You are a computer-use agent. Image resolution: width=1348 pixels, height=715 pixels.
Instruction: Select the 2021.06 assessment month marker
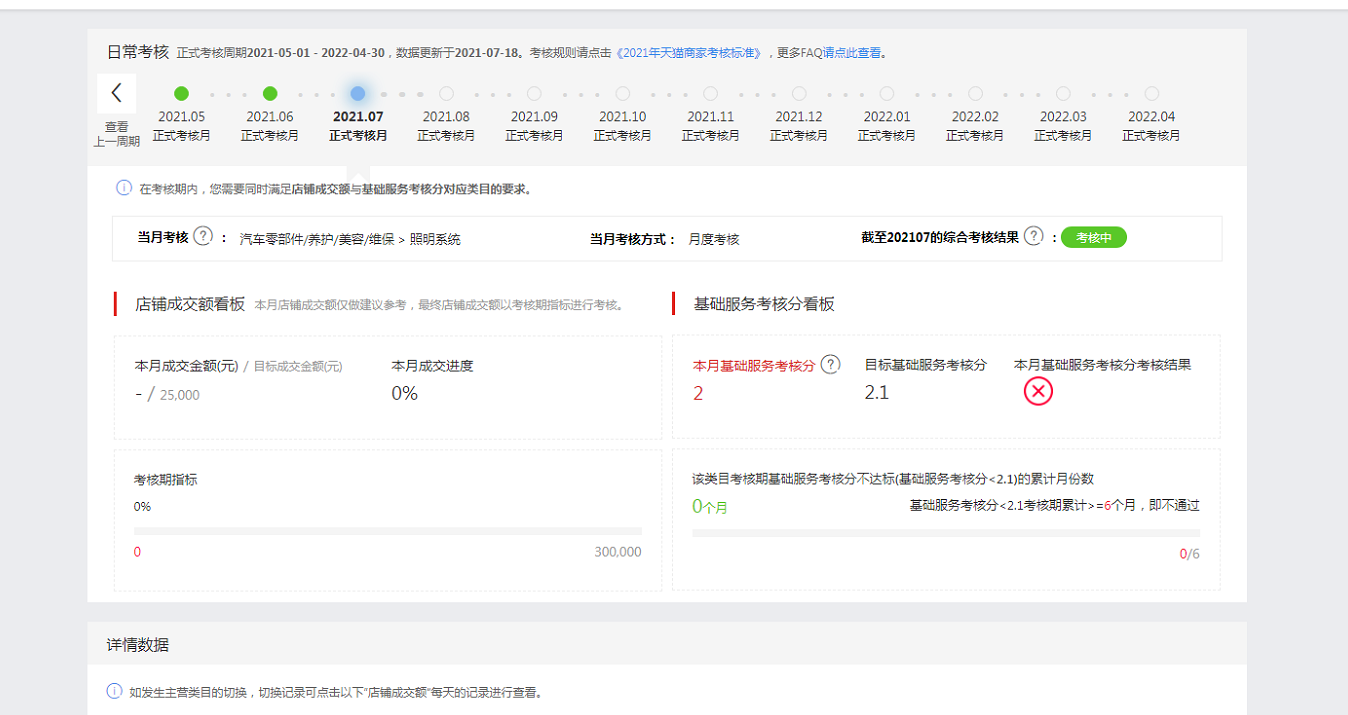point(270,94)
